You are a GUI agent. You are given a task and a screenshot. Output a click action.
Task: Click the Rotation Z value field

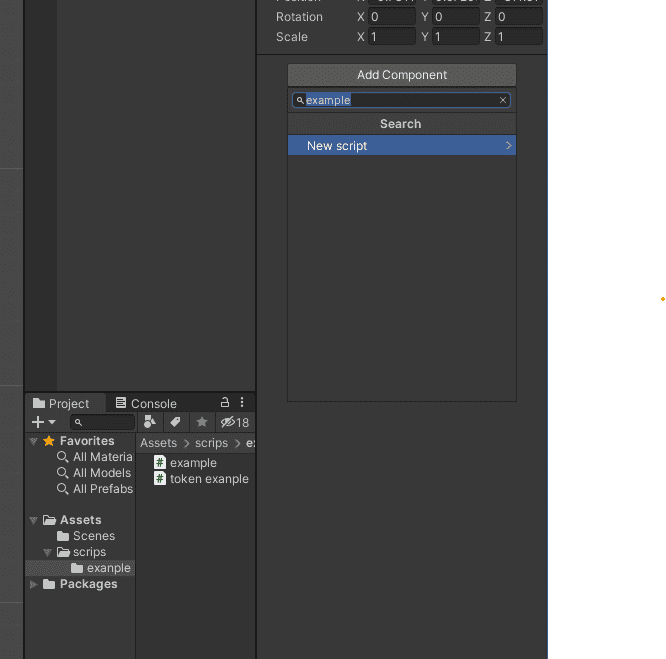point(519,17)
